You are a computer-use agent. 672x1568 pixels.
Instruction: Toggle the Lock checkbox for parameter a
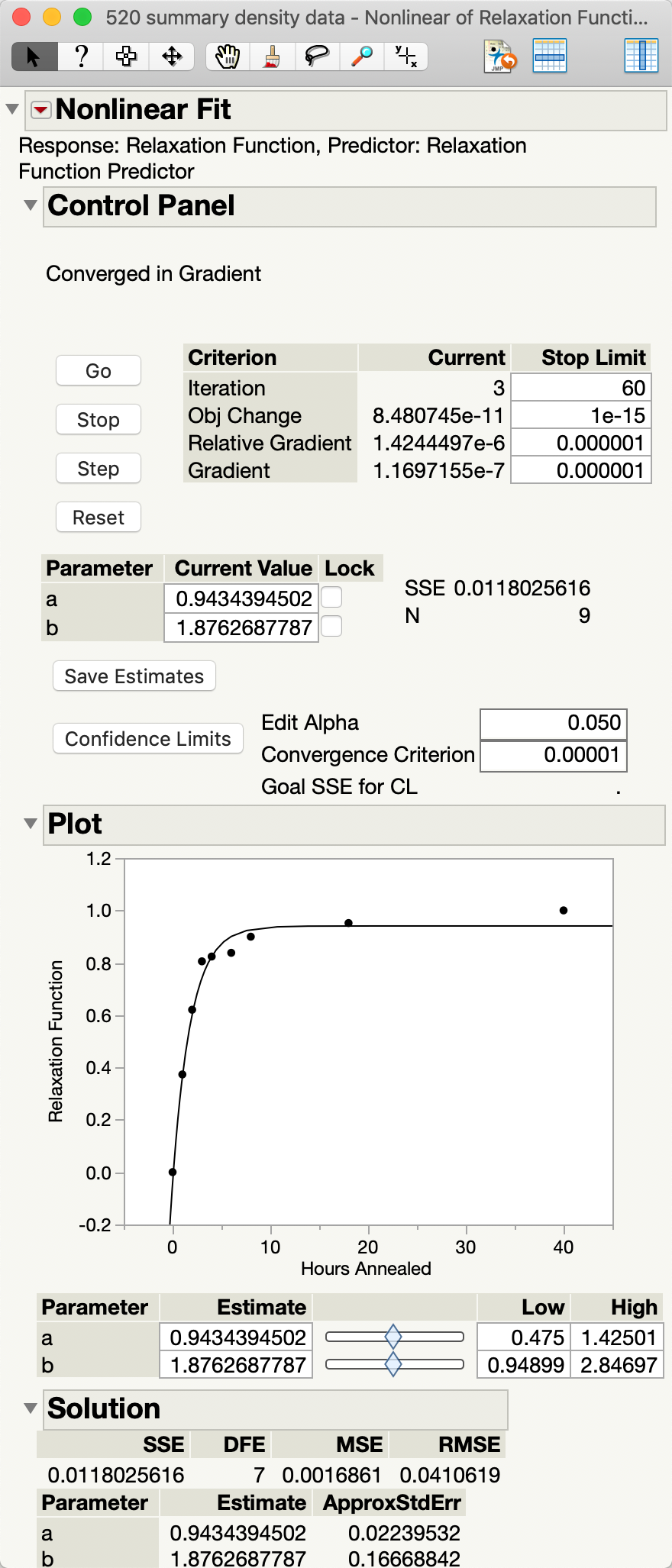[x=331, y=598]
